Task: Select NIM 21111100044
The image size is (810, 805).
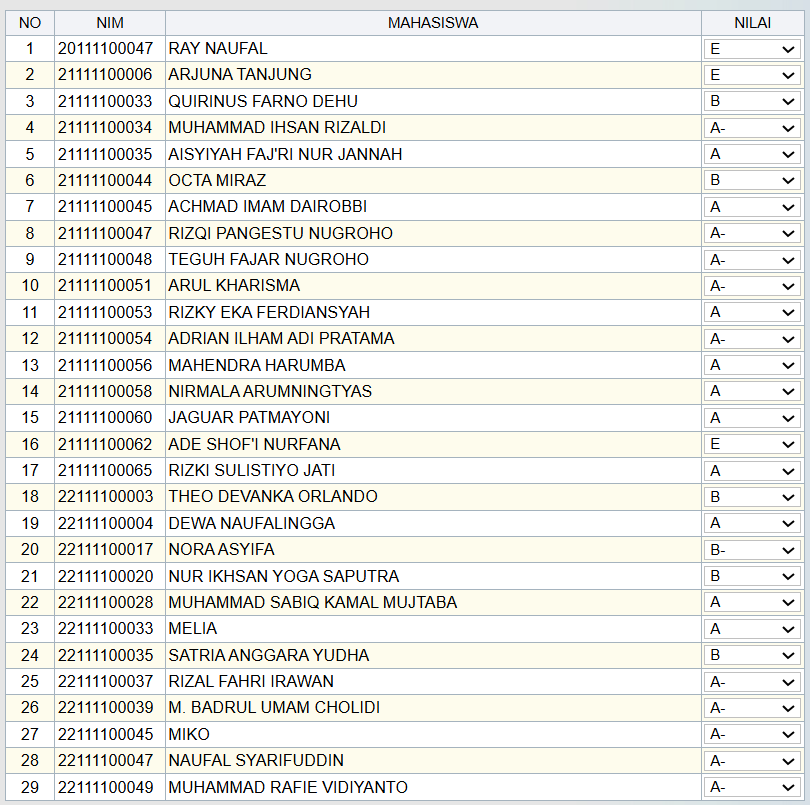Action: point(105,180)
